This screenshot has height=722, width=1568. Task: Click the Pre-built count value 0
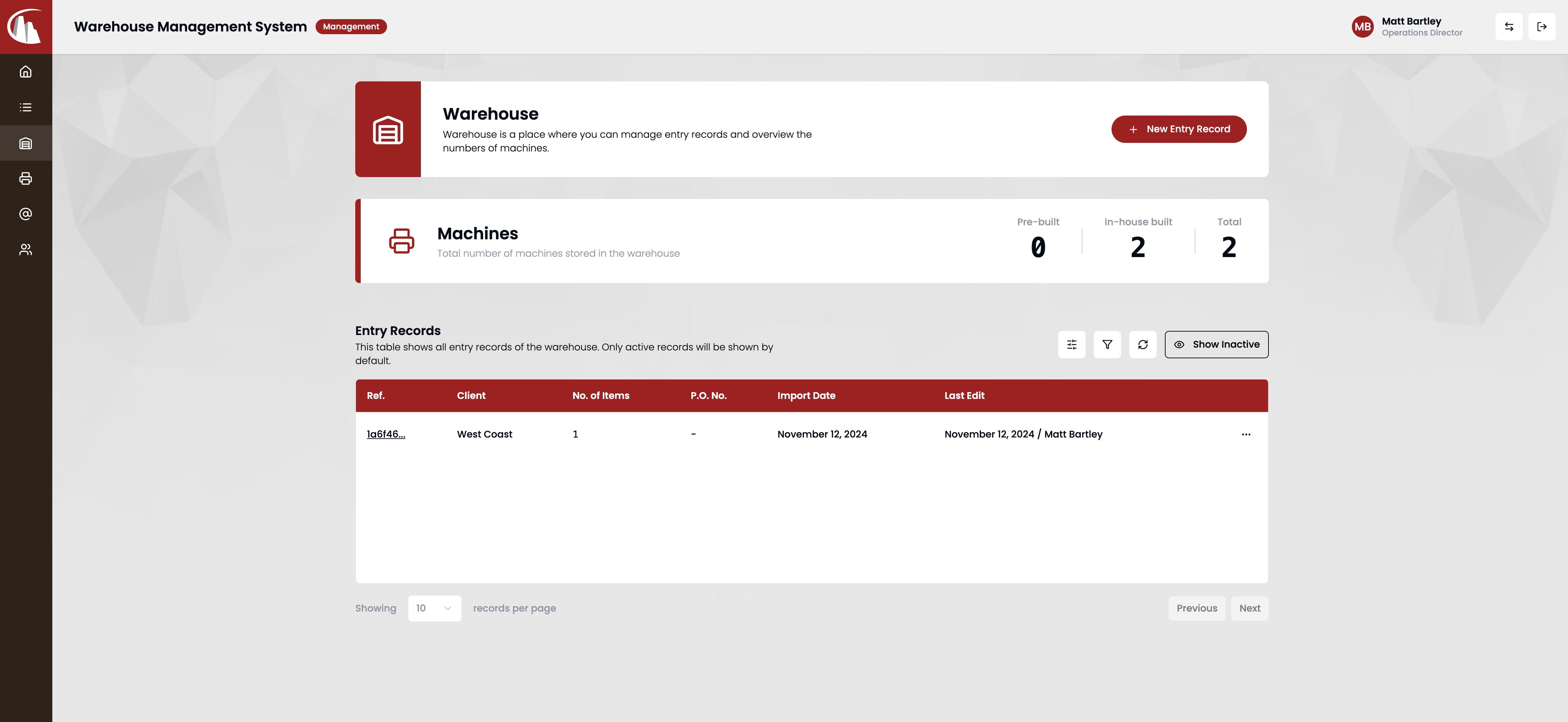pos(1038,247)
